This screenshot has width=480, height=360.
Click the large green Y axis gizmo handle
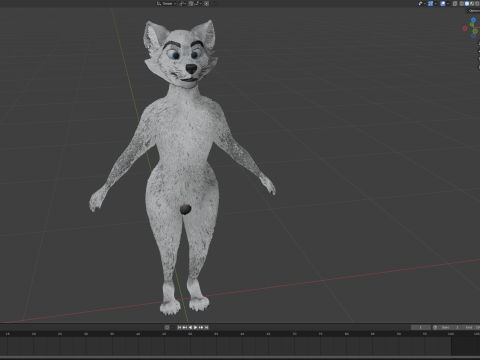pyautogui.click(x=475, y=31)
